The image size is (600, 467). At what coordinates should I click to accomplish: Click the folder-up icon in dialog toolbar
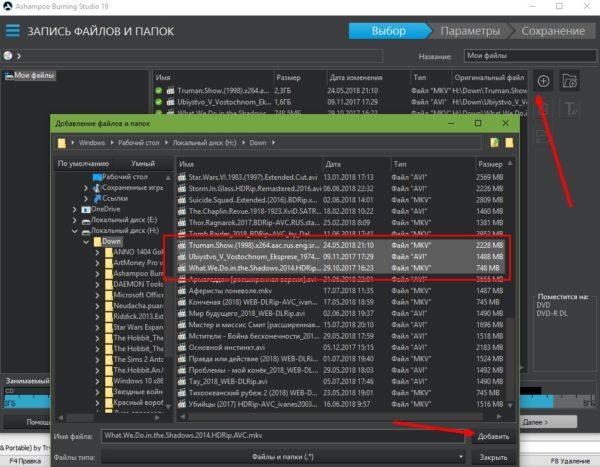(x=495, y=143)
